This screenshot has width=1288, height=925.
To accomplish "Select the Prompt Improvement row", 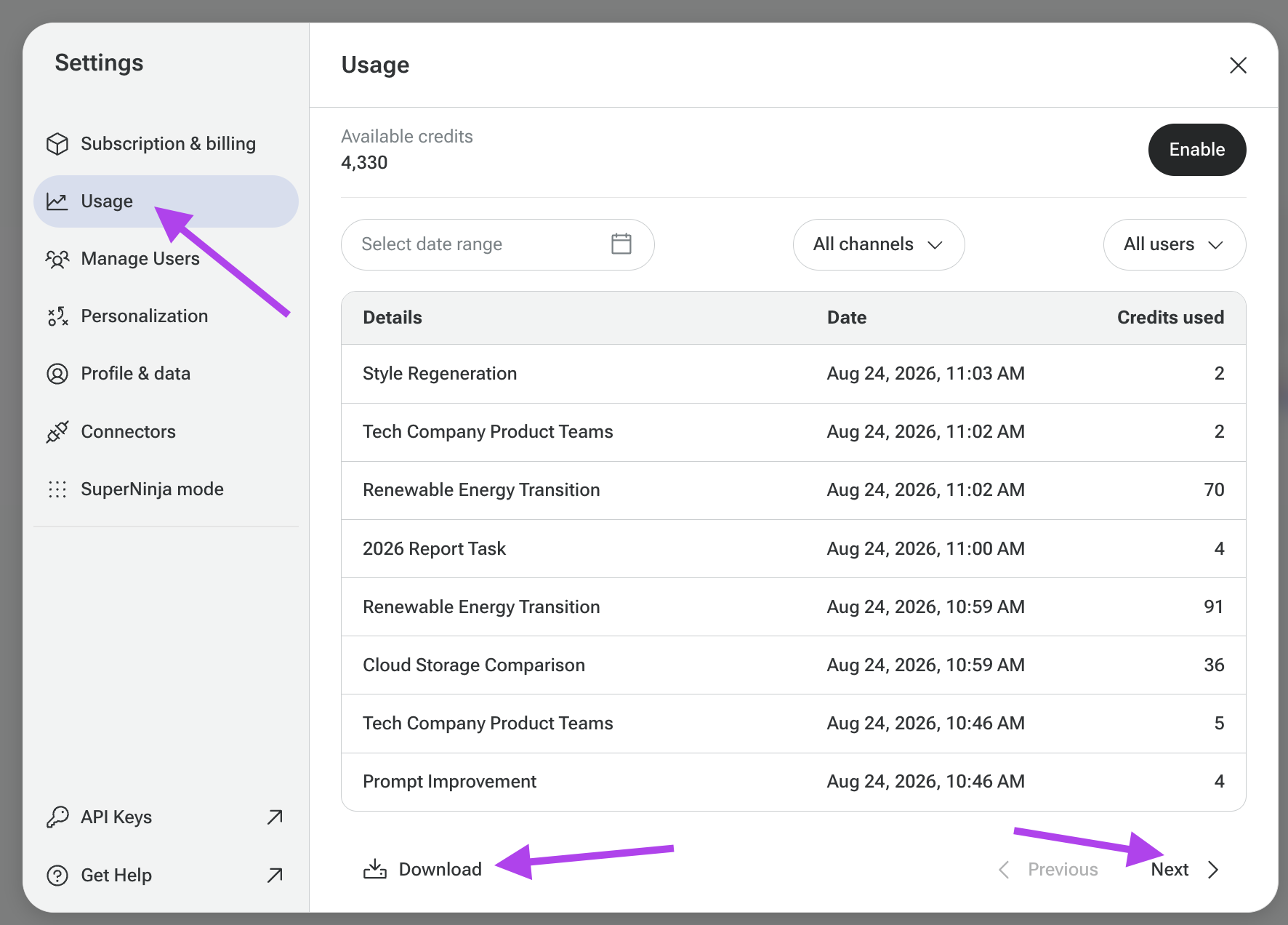I will [794, 782].
